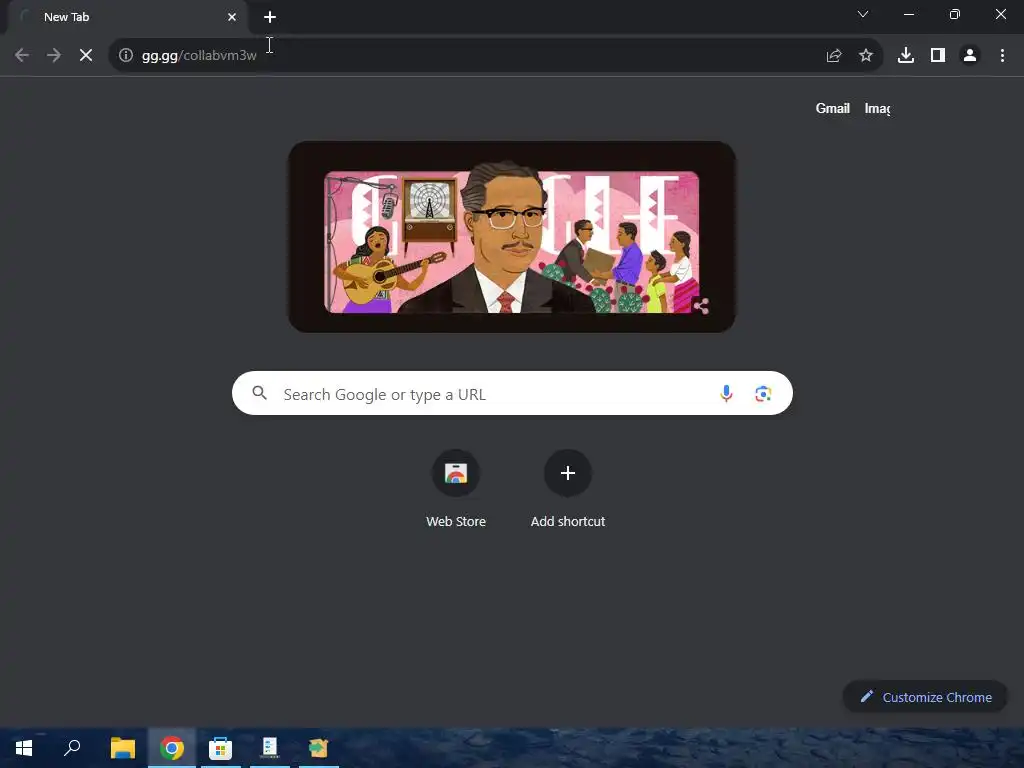Open a new tab with plus

(270, 17)
